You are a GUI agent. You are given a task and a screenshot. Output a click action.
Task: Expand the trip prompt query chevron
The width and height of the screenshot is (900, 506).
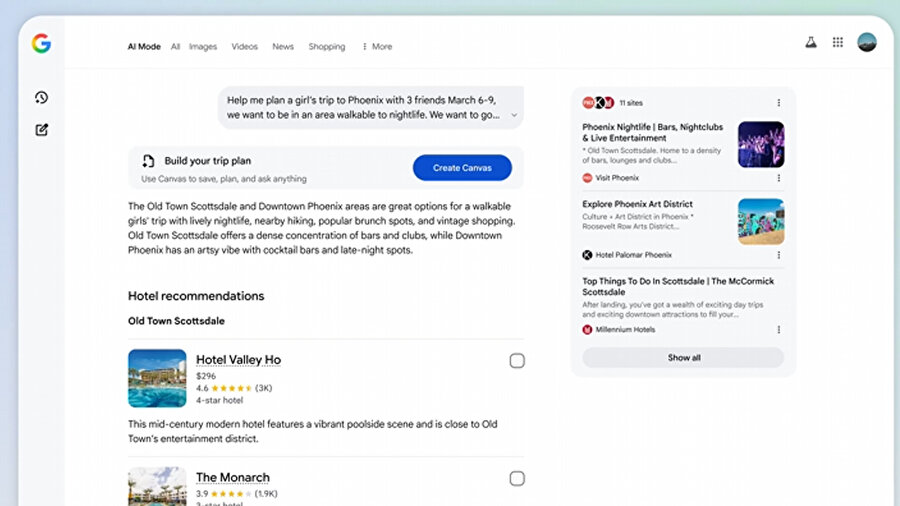(514, 115)
